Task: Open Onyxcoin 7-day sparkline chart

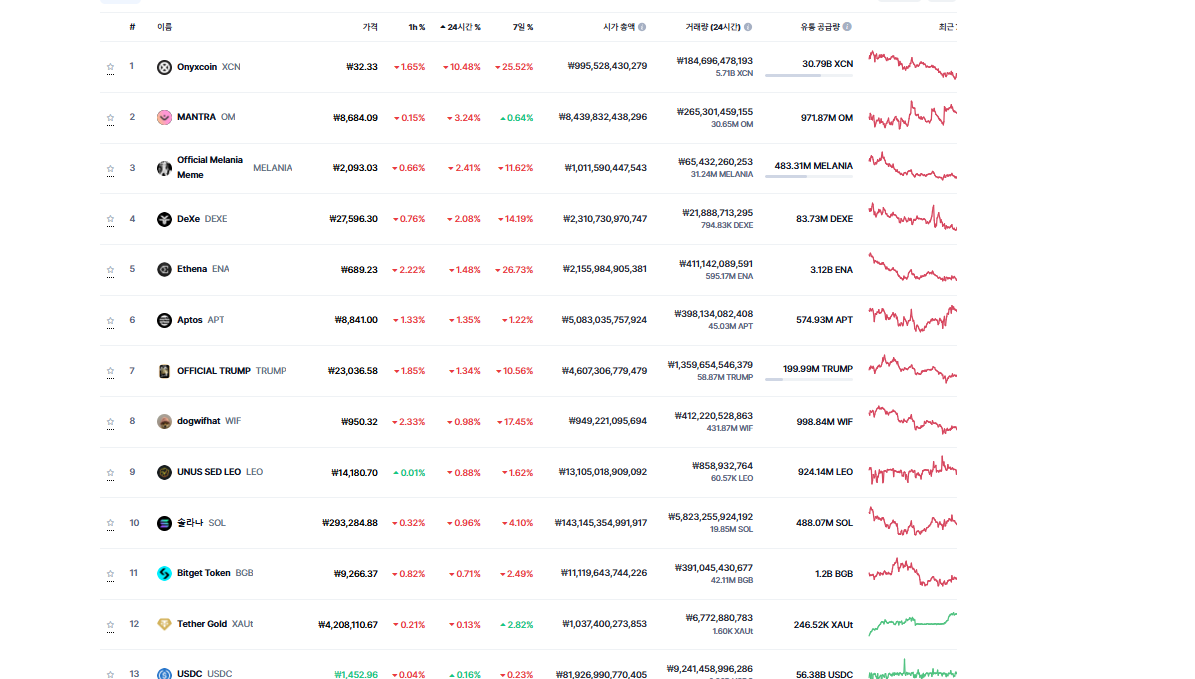Action: point(912,65)
